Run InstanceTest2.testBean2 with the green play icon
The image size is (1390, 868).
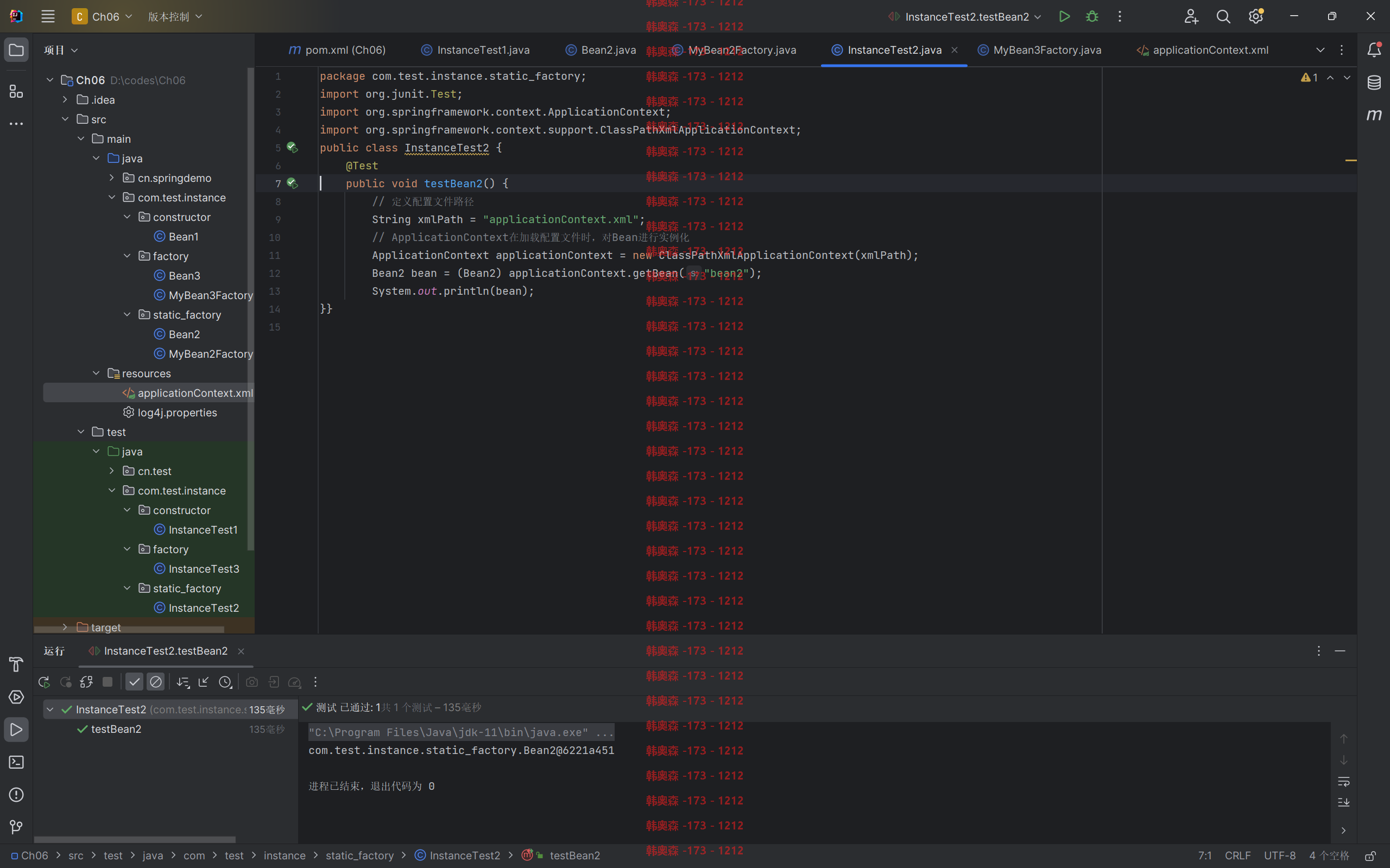1064,17
